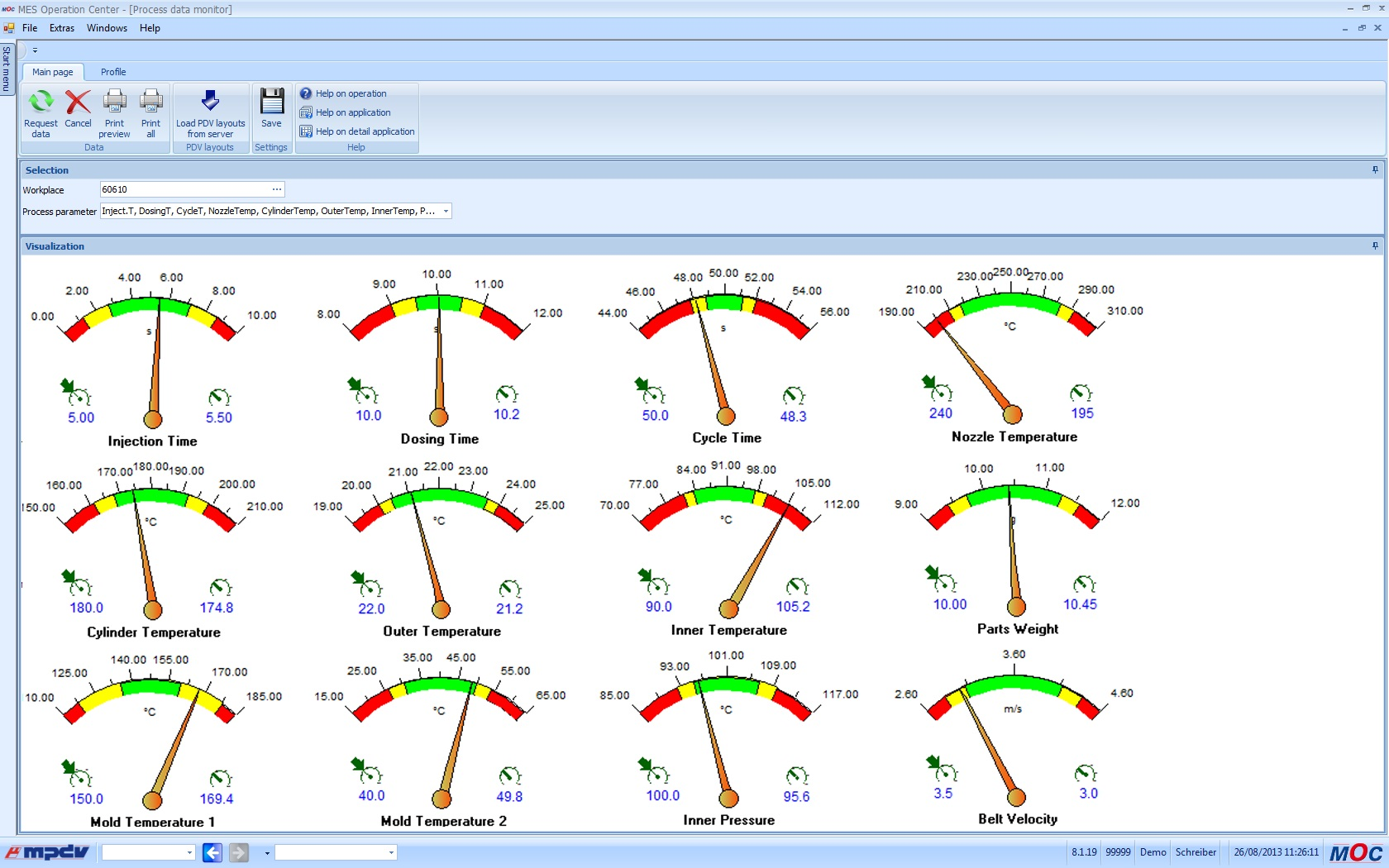
Task: Click the actual-value icon above 169.4
Action: [221, 778]
